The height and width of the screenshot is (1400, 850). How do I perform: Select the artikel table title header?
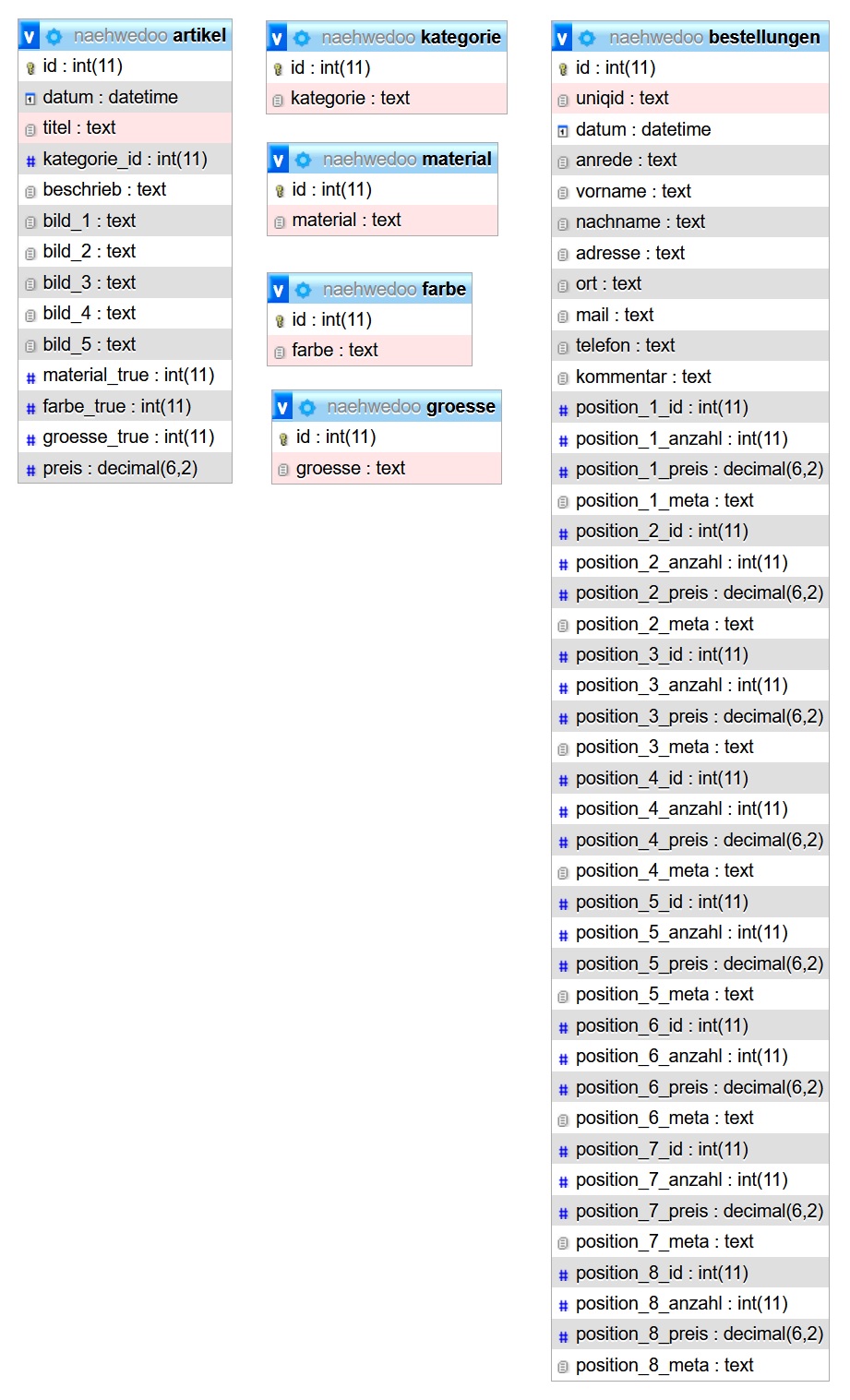click(150, 36)
